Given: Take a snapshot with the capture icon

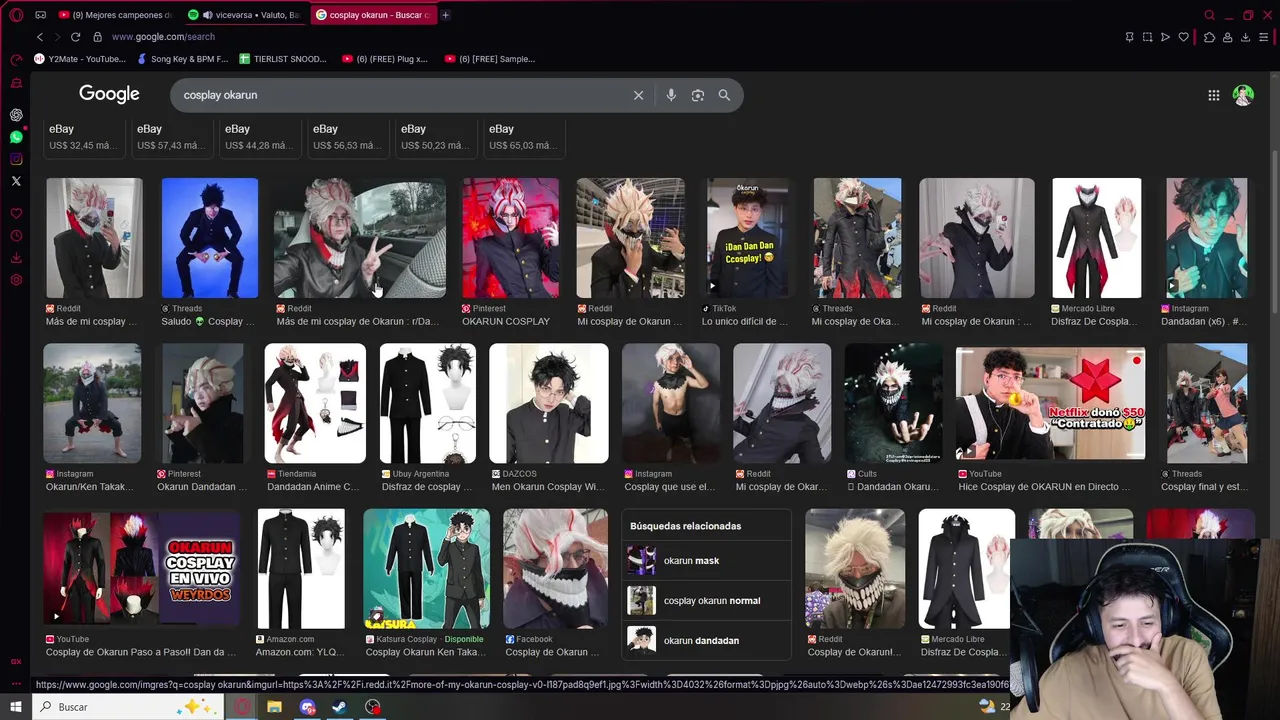Looking at the screenshot, I should pos(1147,37).
